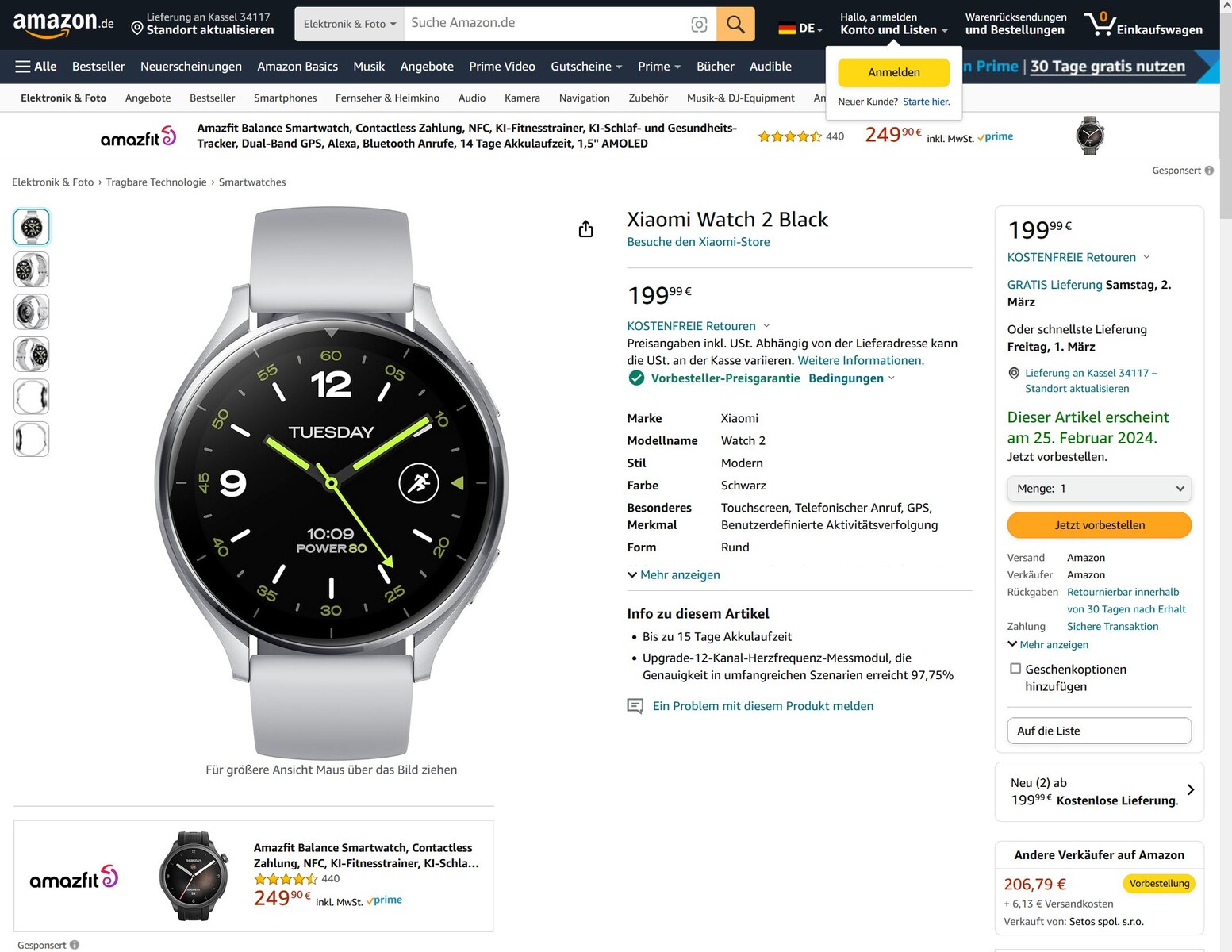Open the Menge quantity dropdown
This screenshot has height=952, width=1232.
pos(1099,489)
